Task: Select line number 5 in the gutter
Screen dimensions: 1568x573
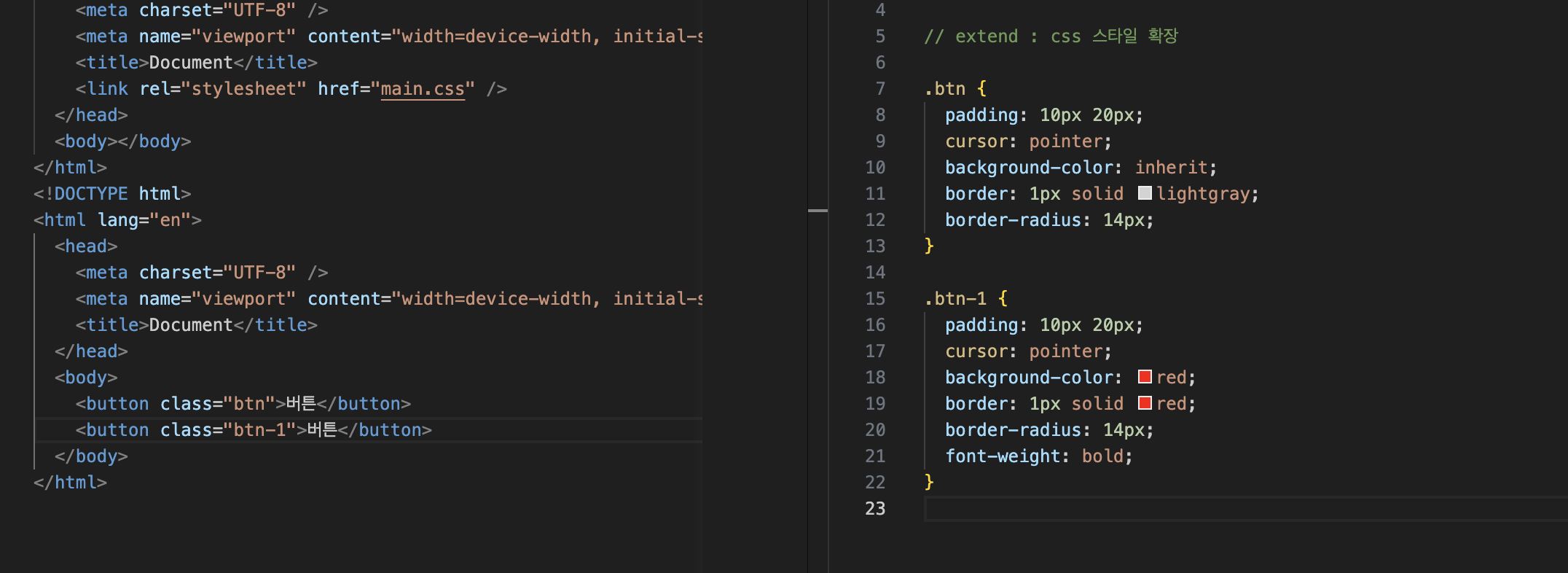Action: [x=880, y=36]
